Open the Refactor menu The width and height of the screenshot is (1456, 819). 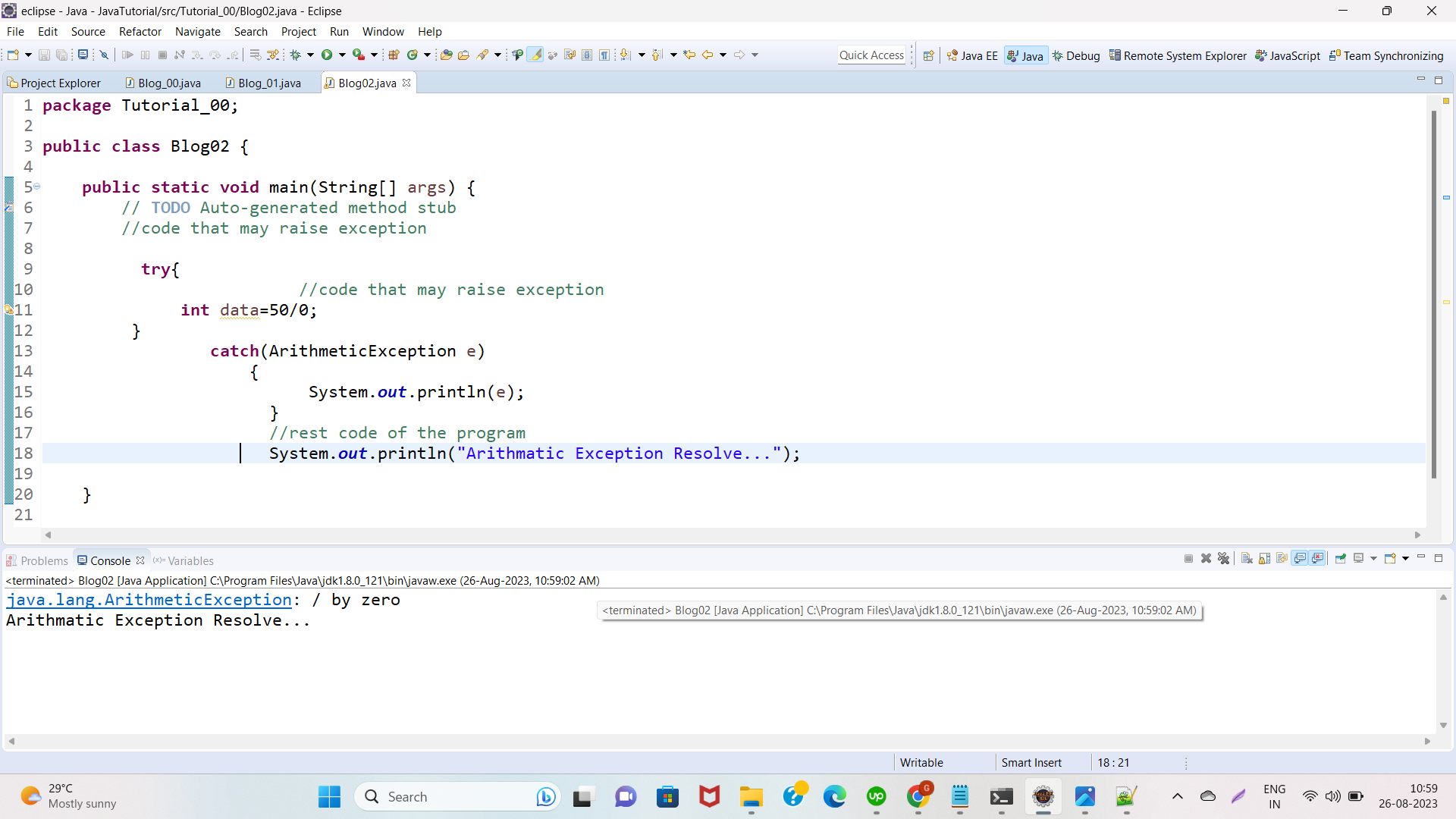[x=140, y=31]
